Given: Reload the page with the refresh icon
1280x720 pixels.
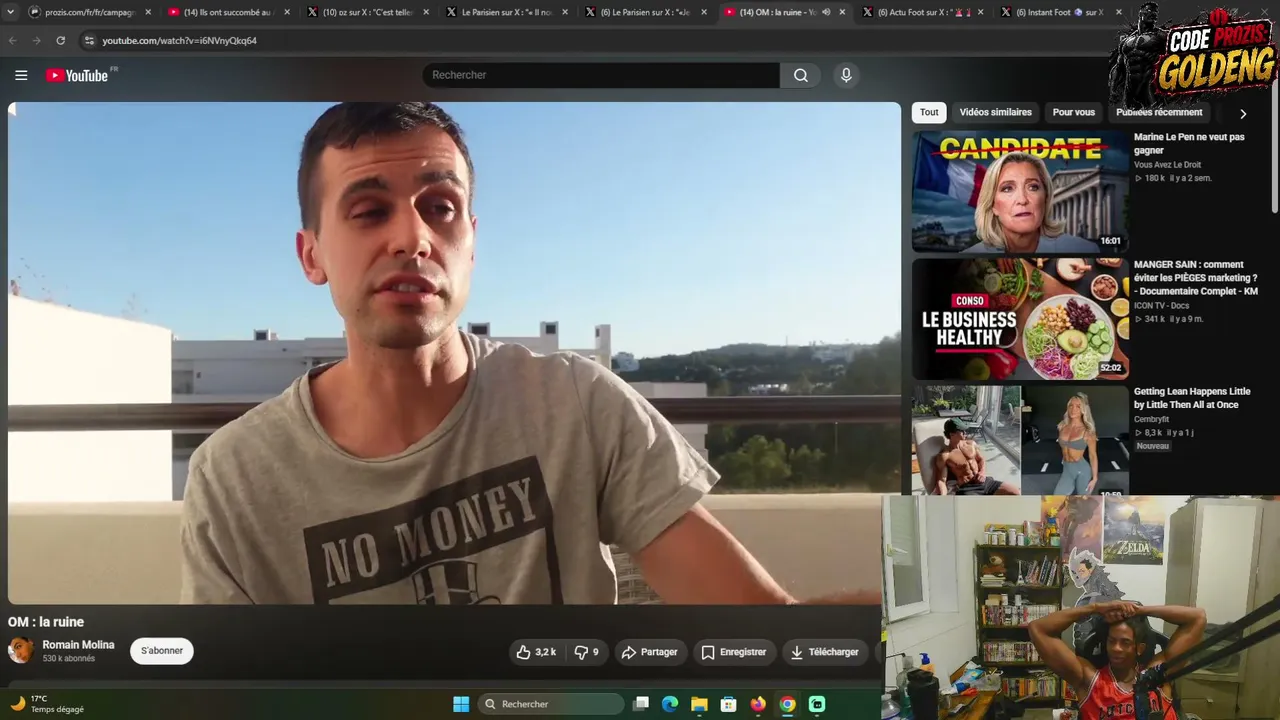Looking at the screenshot, I should click(60, 41).
